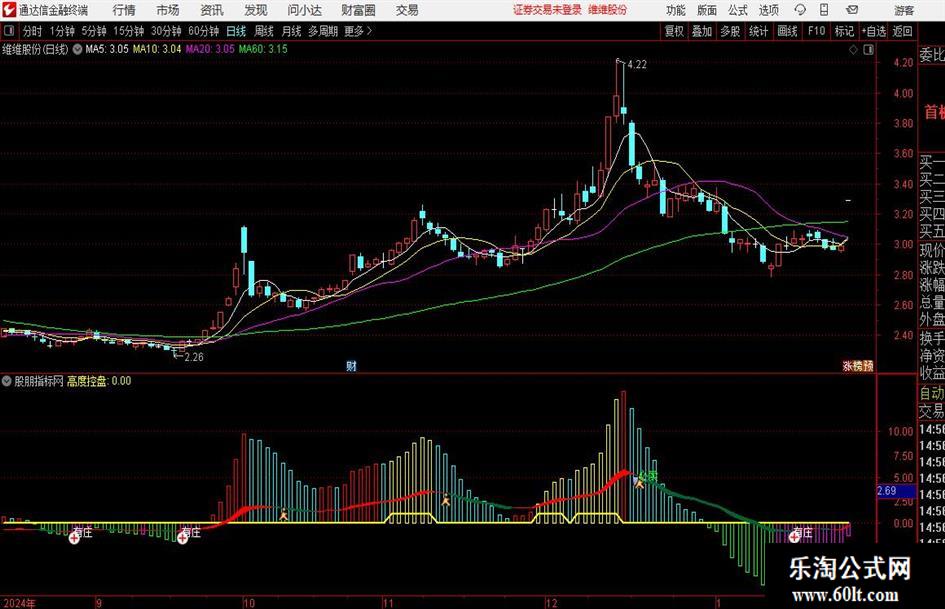Click the running-figure signal near November

[x=445, y=499]
